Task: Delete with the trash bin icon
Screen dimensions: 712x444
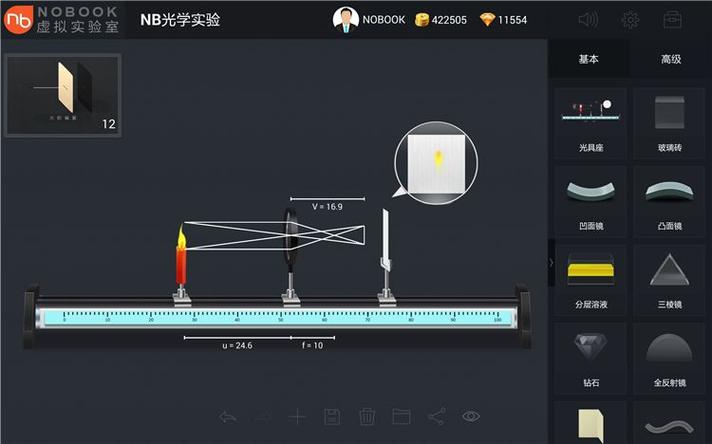Action: 367,416
